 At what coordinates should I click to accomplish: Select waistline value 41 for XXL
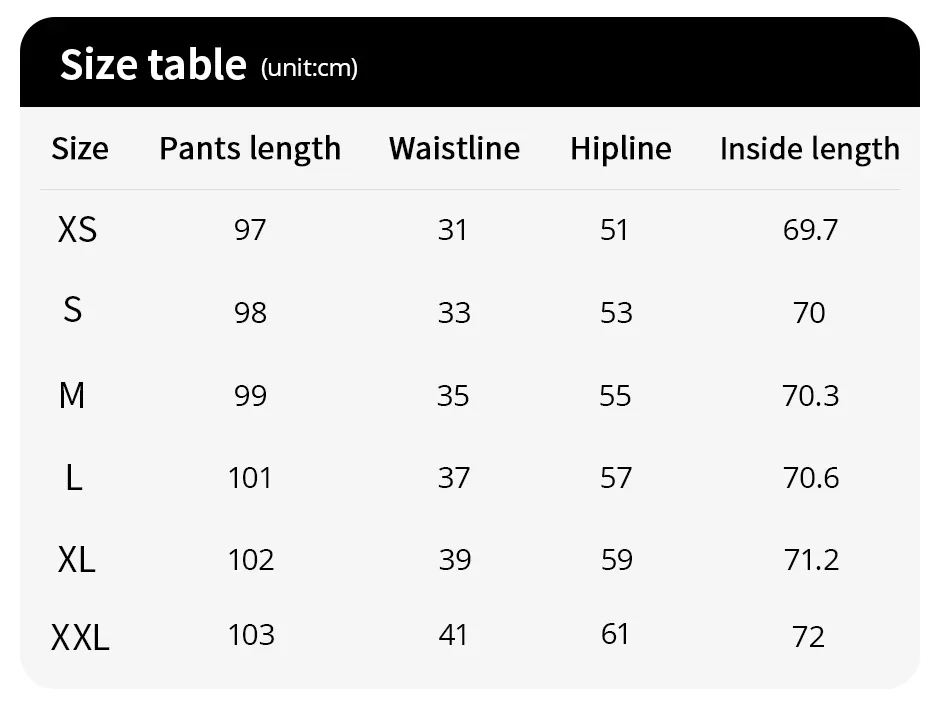[453, 634]
